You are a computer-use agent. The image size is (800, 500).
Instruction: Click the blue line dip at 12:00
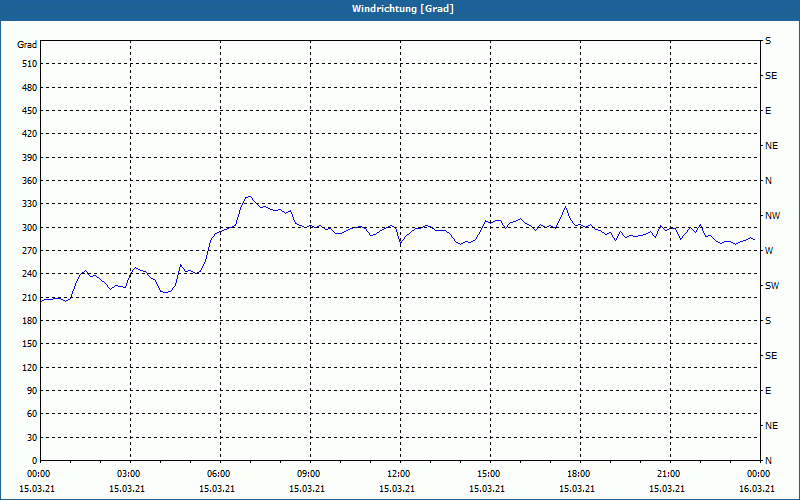(x=401, y=244)
